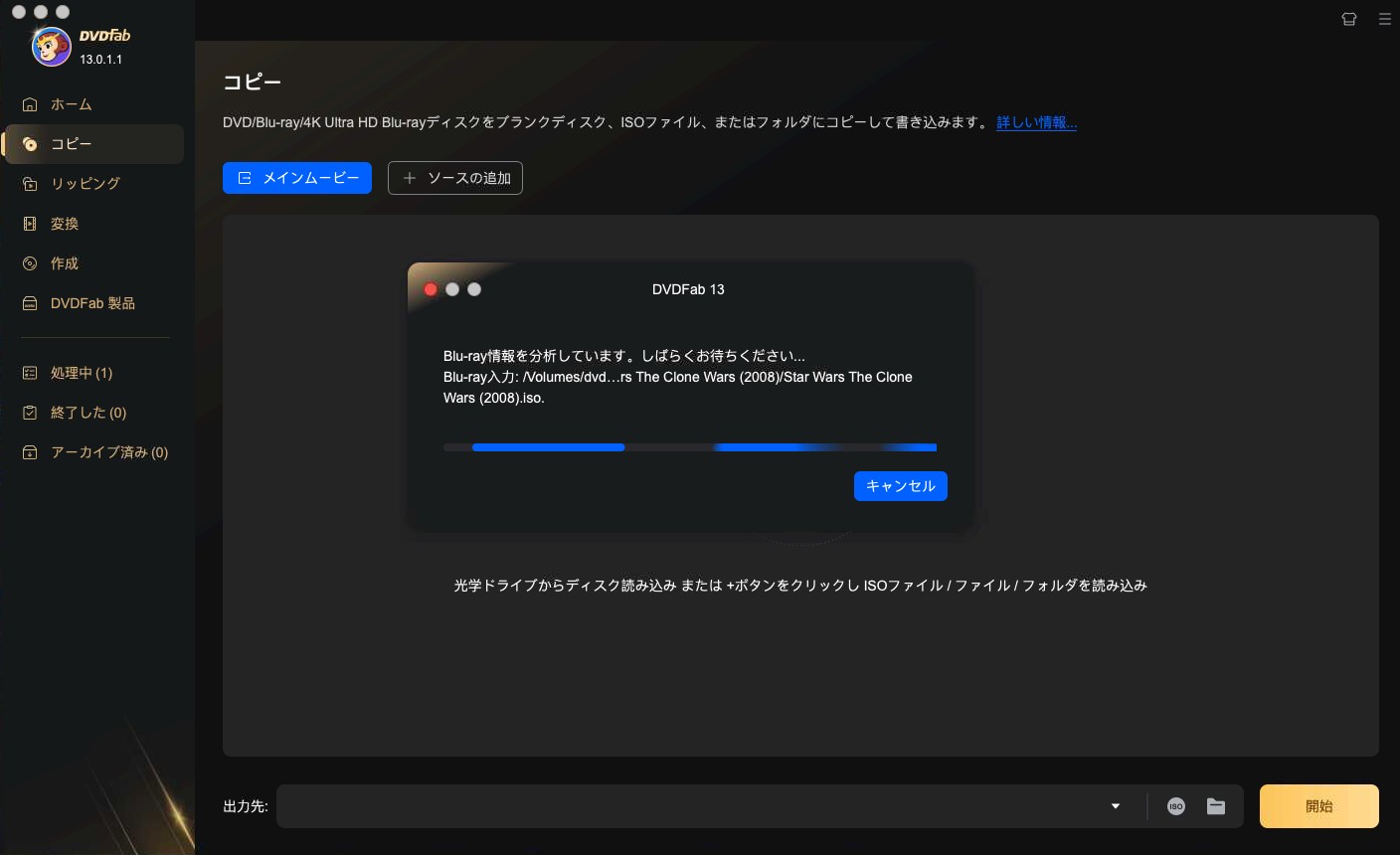Open DVDFab 製品 page

(x=94, y=303)
